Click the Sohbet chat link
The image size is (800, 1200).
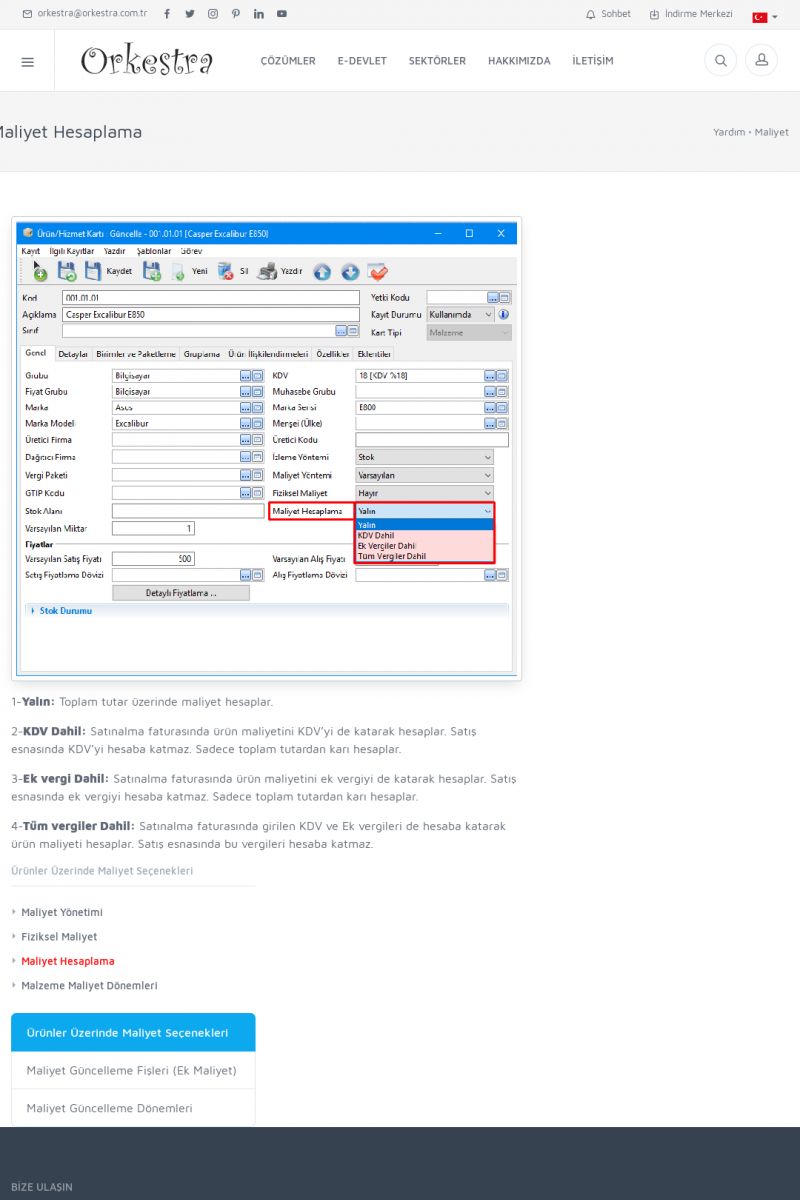click(x=608, y=14)
